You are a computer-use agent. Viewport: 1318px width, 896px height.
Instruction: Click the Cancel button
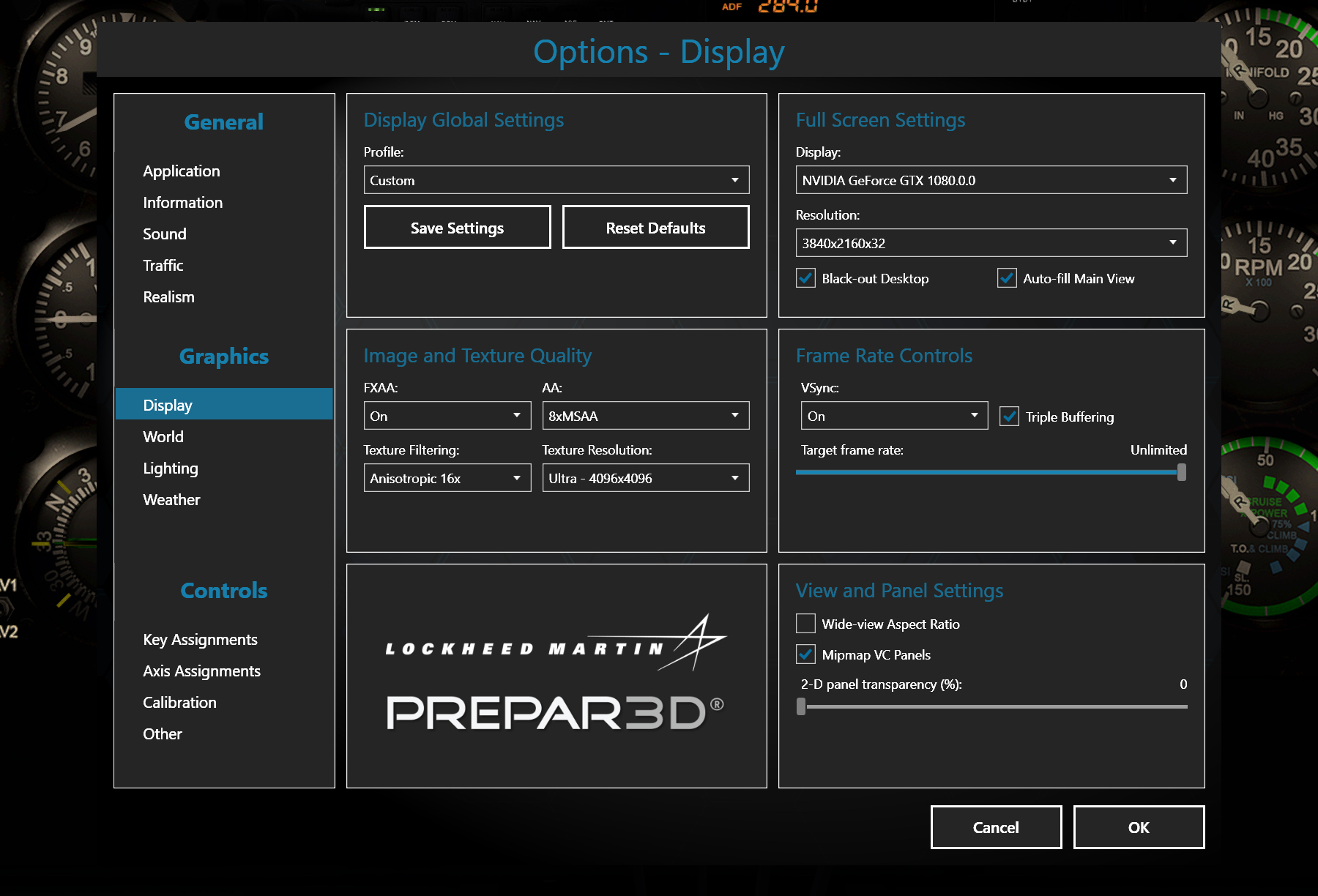click(x=996, y=827)
